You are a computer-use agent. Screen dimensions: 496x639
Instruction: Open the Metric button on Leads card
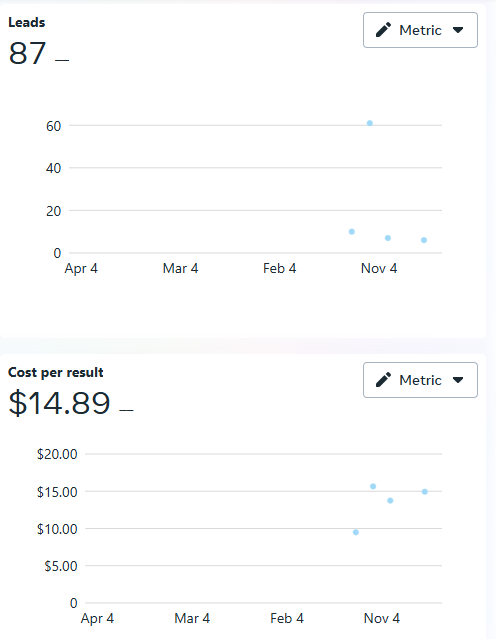pyautogui.click(x=420, y=30)
